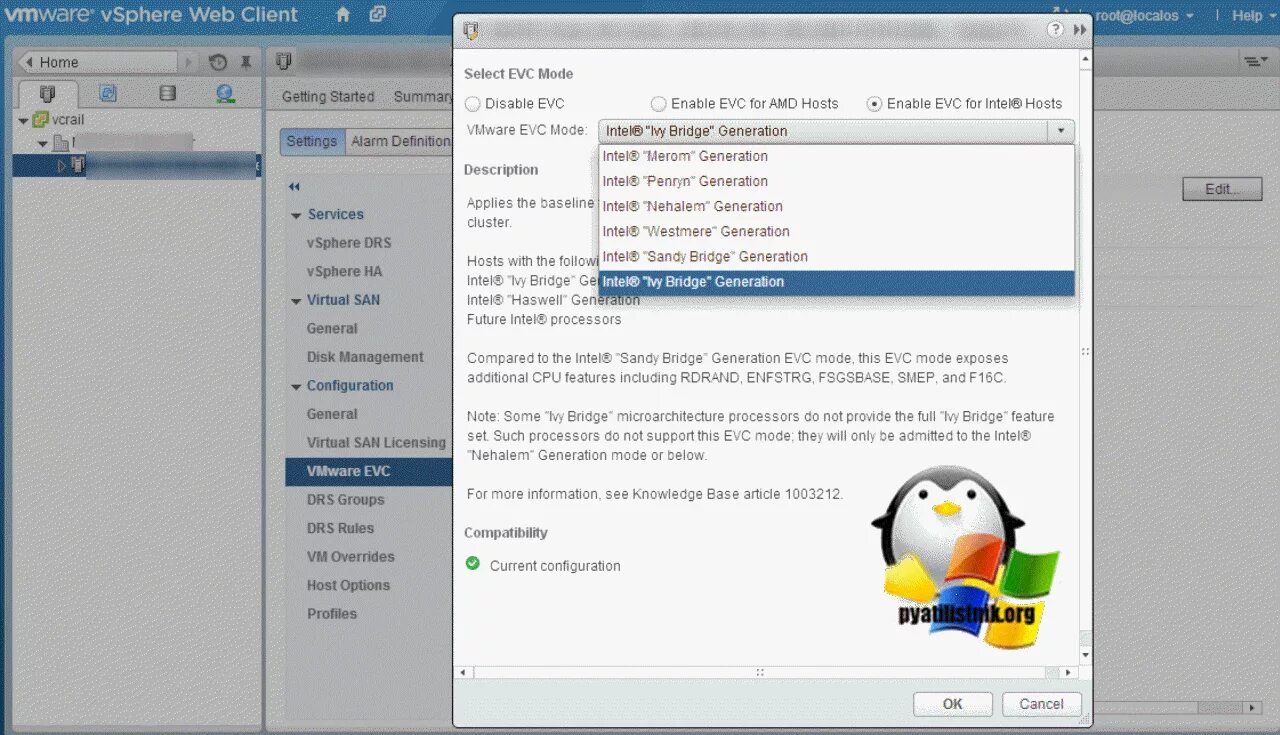Click the vCenter icon next to vcrail
The height and width of the screenshot is (735, 1280).
[40, 119]
